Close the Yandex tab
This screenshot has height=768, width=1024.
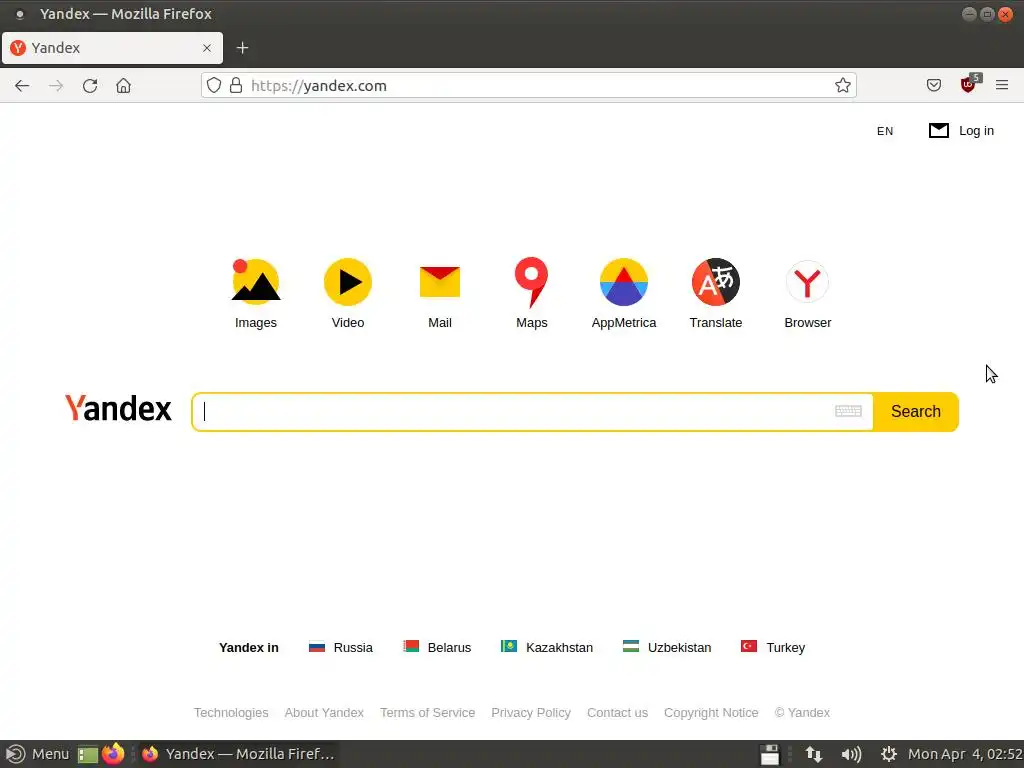coord(207,48)
